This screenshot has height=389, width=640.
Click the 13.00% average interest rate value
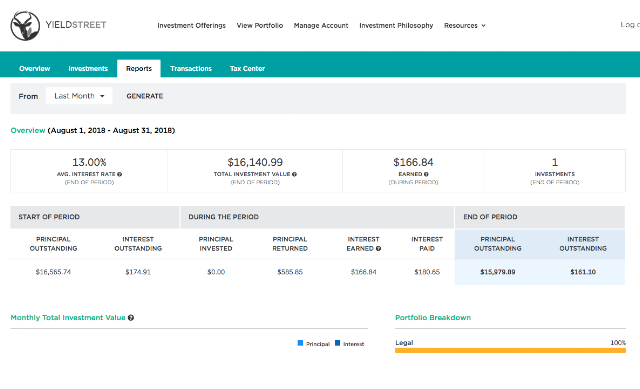89,162
